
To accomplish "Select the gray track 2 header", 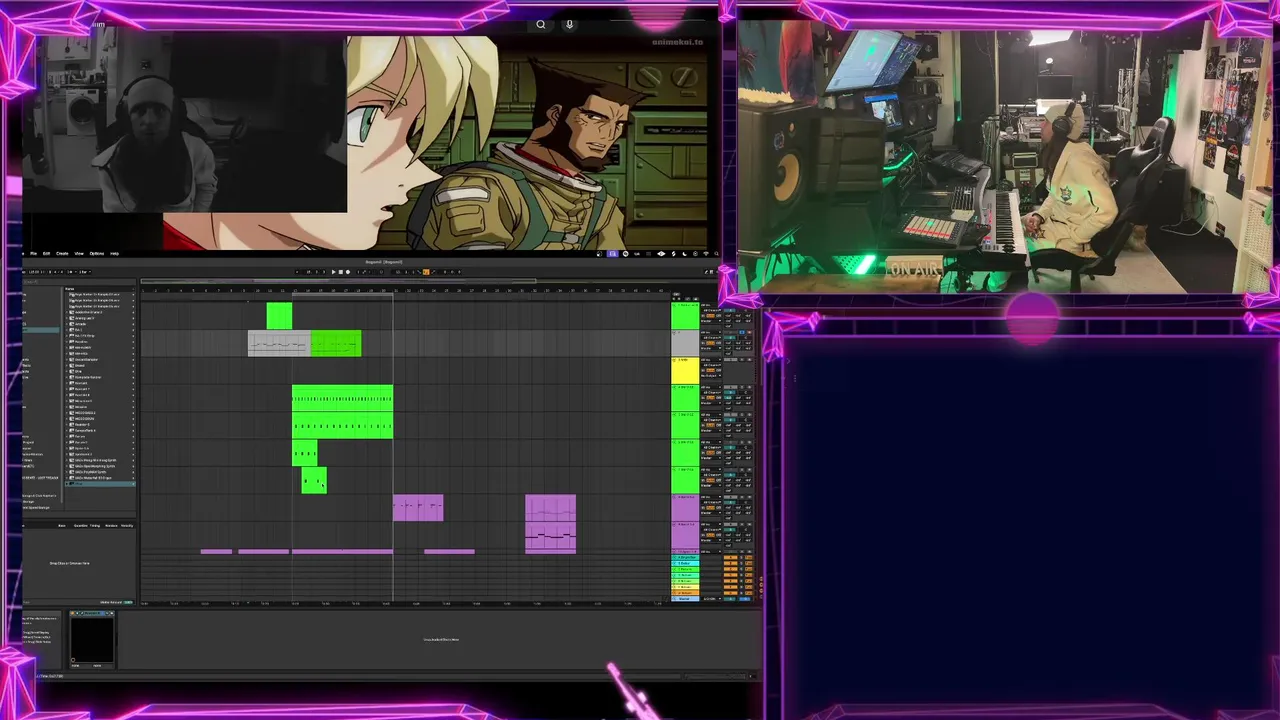I will pos(685,342).
